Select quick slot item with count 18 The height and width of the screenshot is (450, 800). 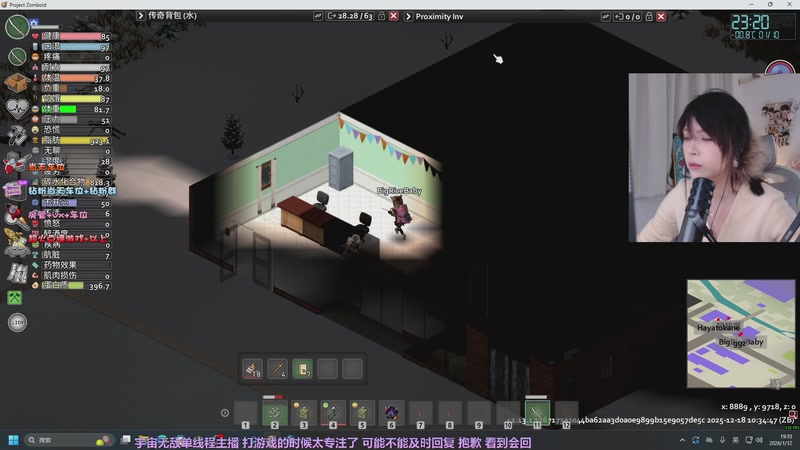[253, 369]
